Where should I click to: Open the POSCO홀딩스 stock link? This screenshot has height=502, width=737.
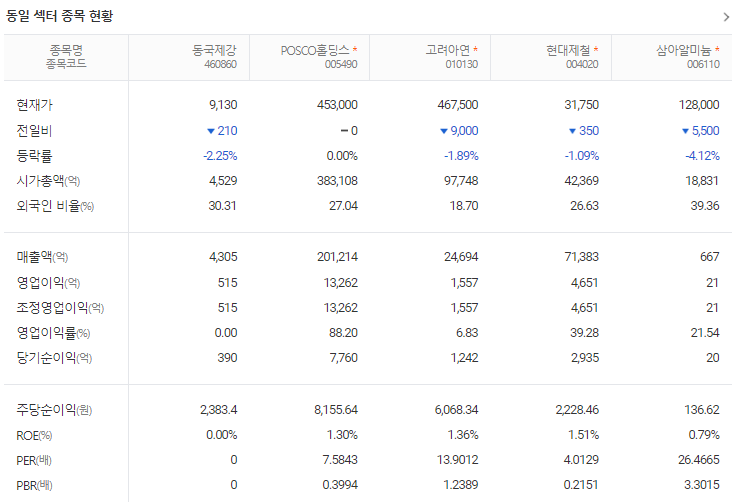coord(315,50)
